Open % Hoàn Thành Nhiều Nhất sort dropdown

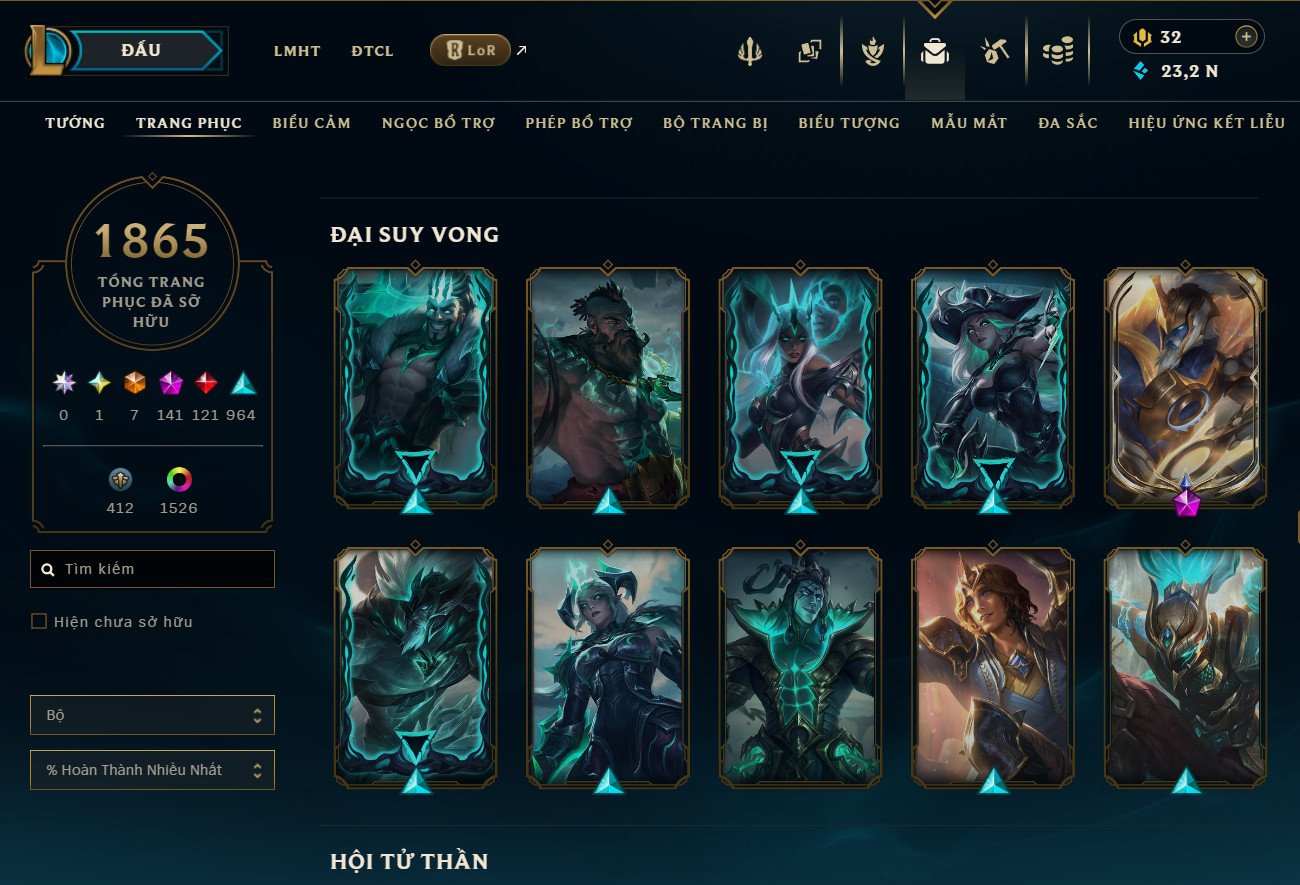point(152,770)
